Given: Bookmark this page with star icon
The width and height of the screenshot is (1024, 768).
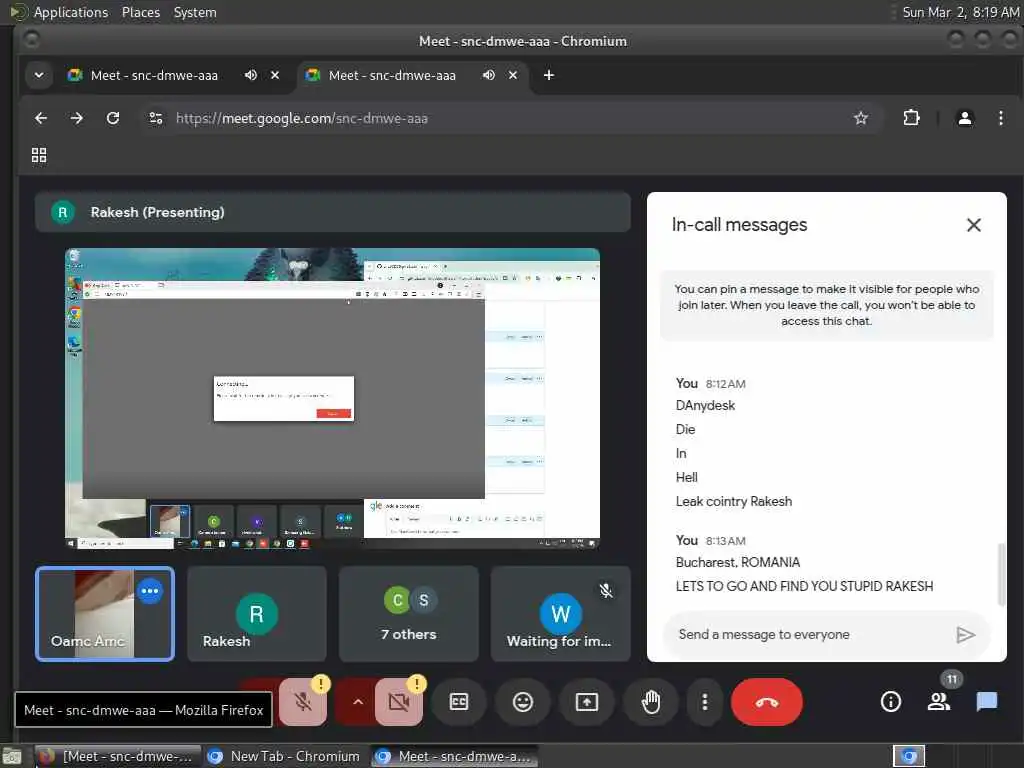Looking at the screenshot, I should pyautogui.click(x=861, y=118).
